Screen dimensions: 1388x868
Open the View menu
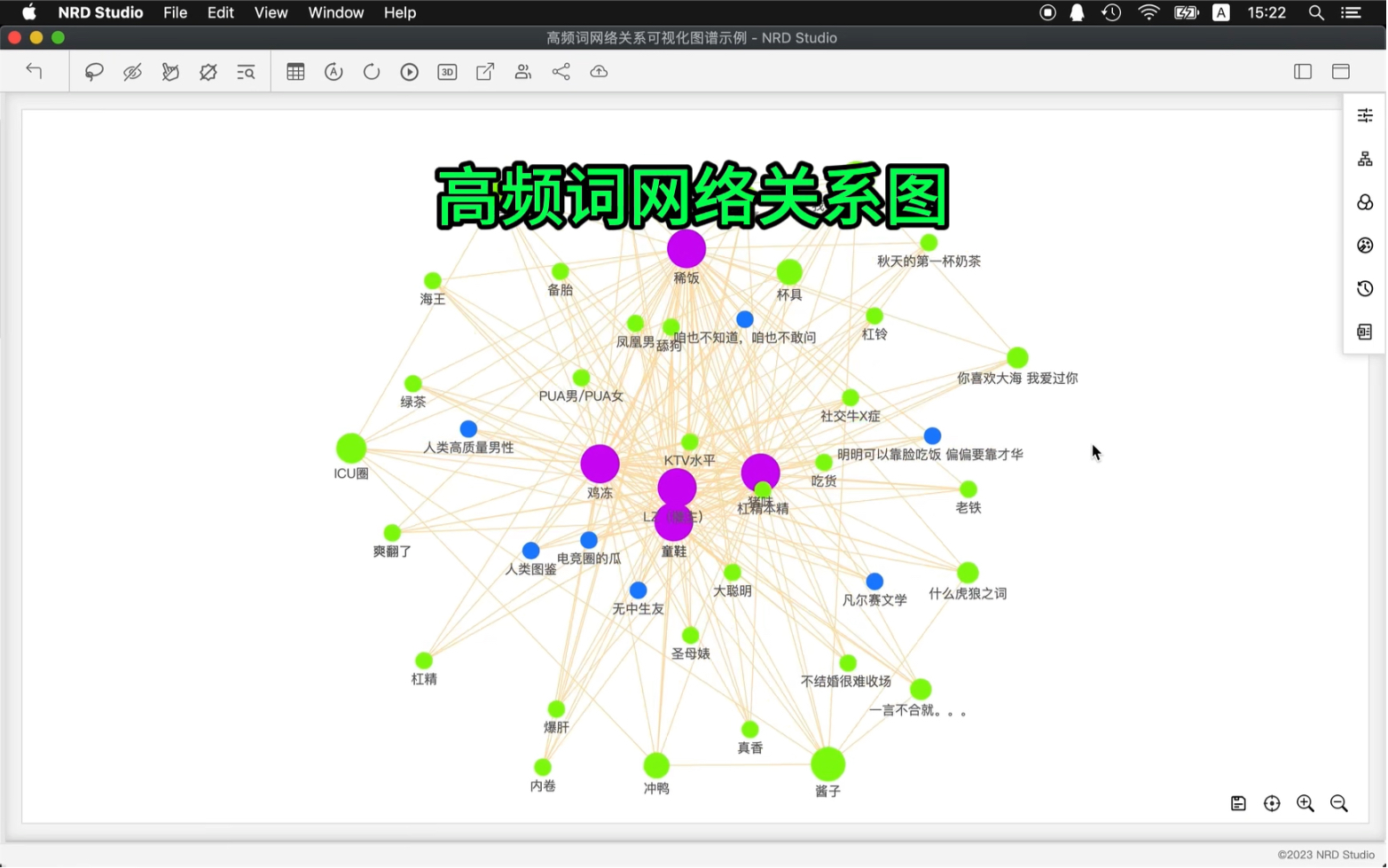271,12
